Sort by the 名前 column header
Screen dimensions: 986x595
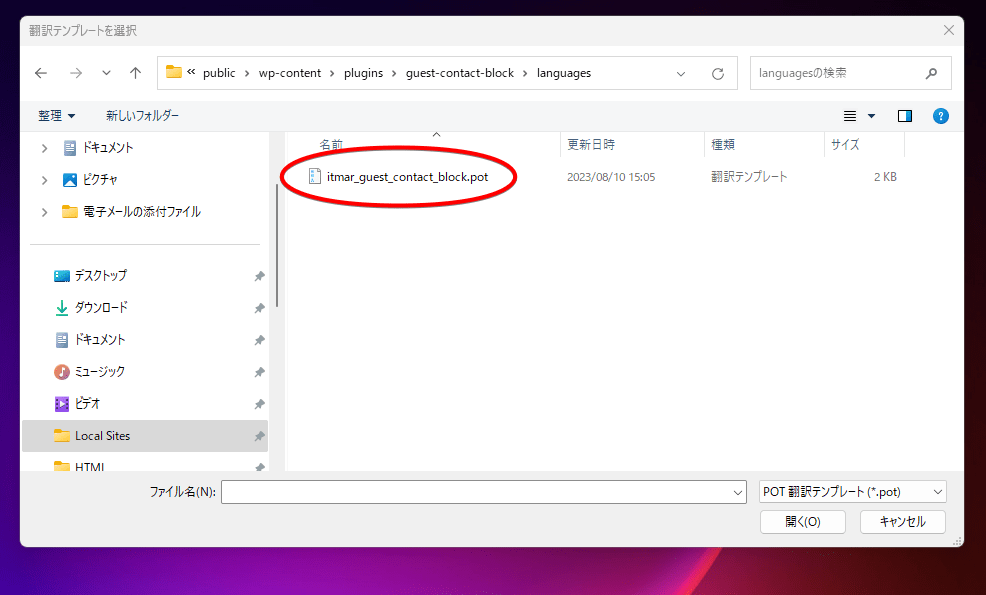[331, 145]
